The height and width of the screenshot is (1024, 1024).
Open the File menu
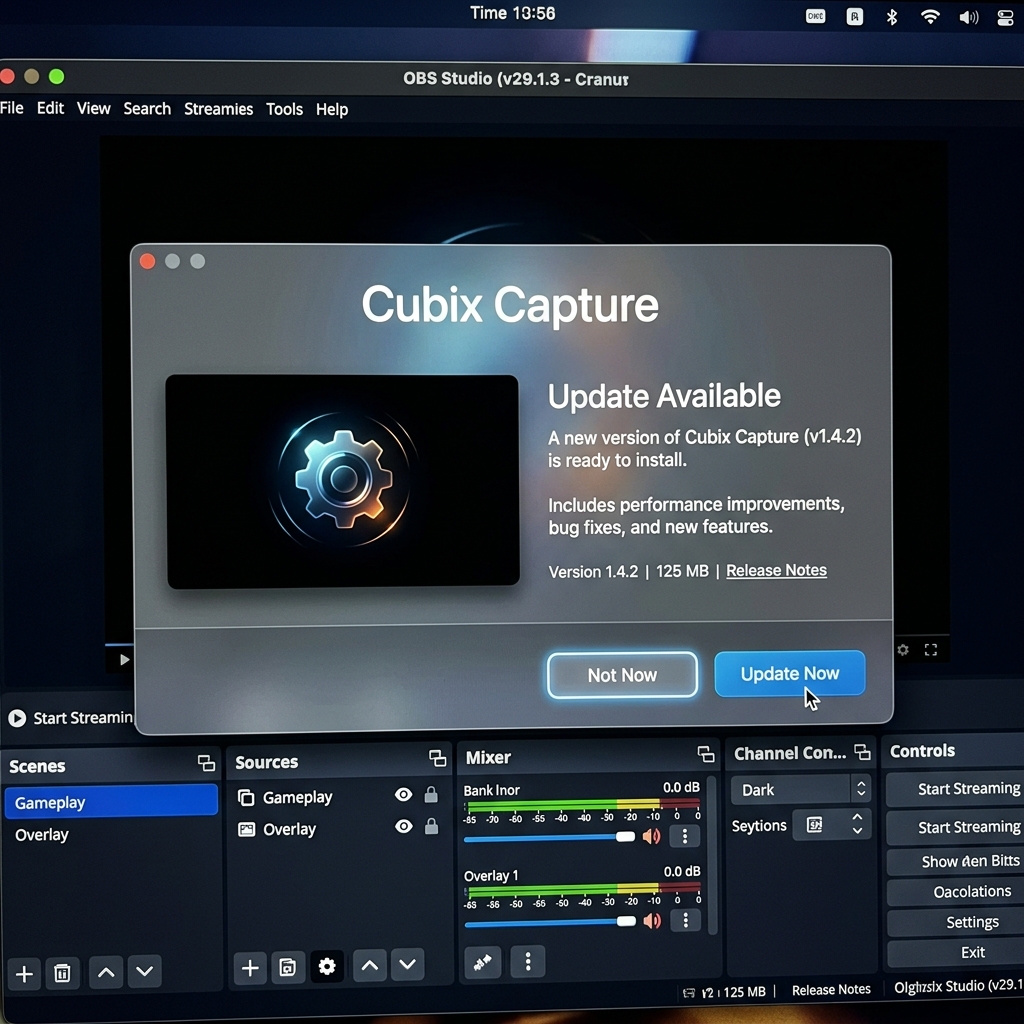pyautogui.click(x=12, y=108)
